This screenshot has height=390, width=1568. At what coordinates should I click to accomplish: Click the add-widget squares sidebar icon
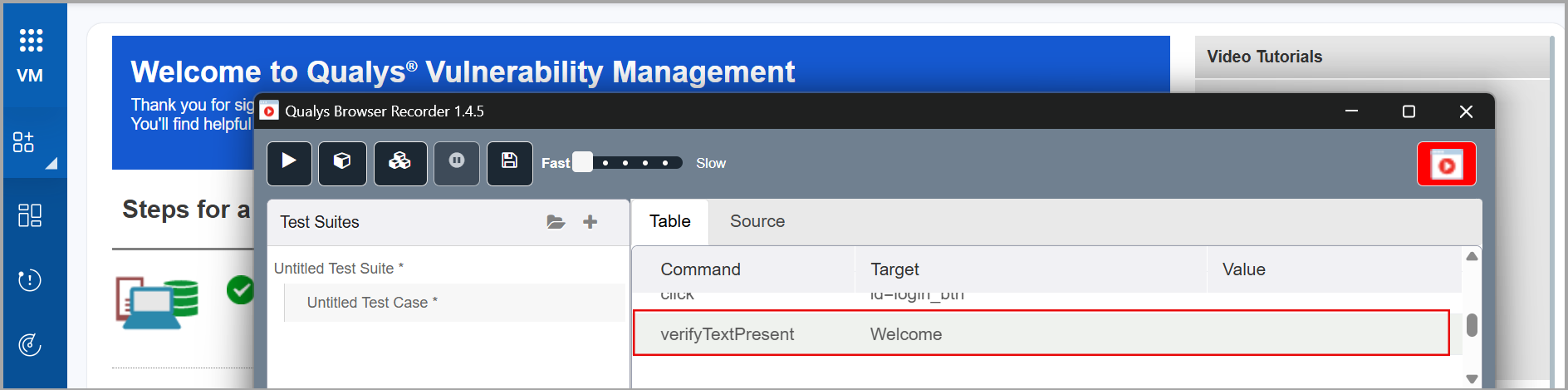[23, 142]
